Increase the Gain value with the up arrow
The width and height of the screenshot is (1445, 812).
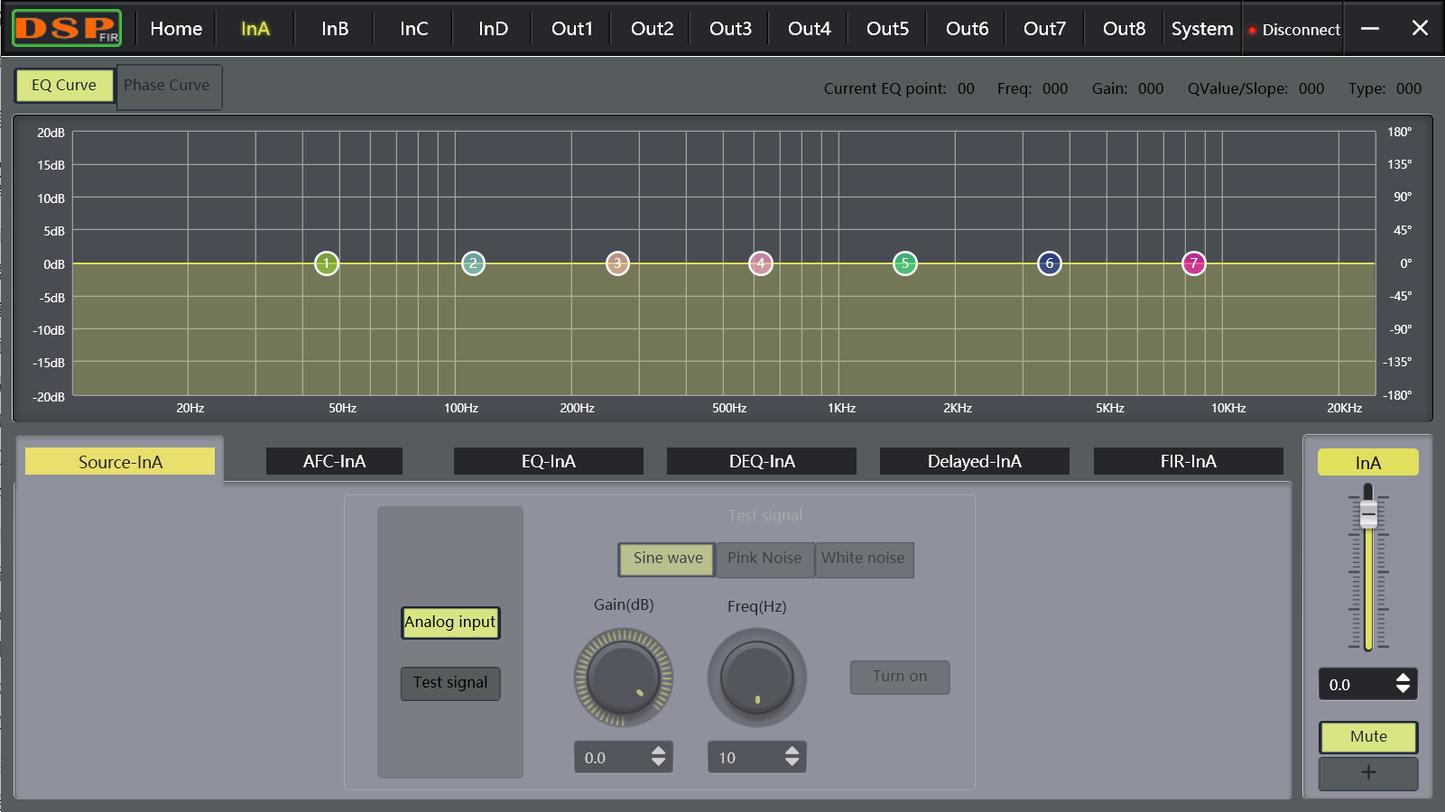(658, 751)
